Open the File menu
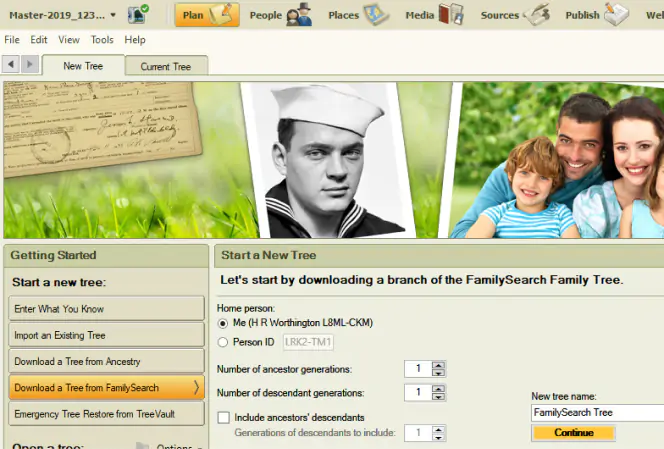664x449 pixels. [12, 40]
